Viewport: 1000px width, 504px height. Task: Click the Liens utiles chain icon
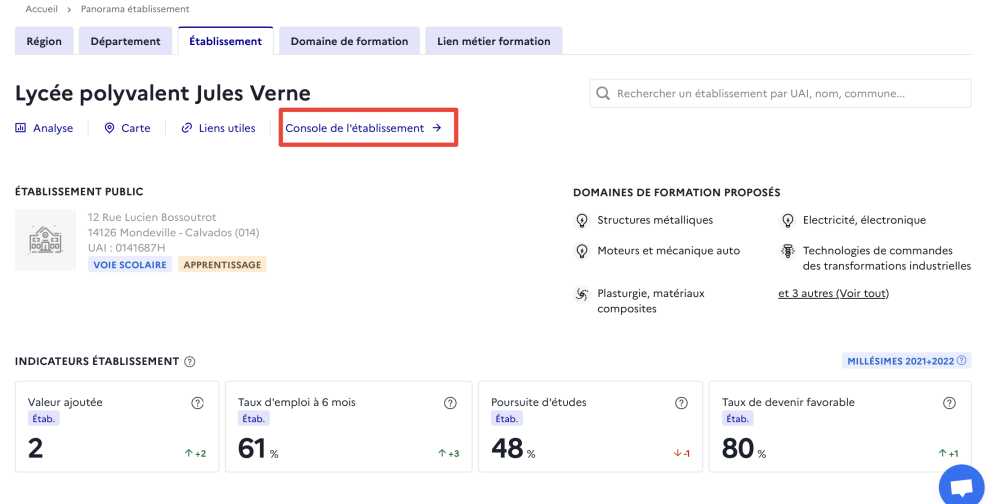click(x=187, y=128)
